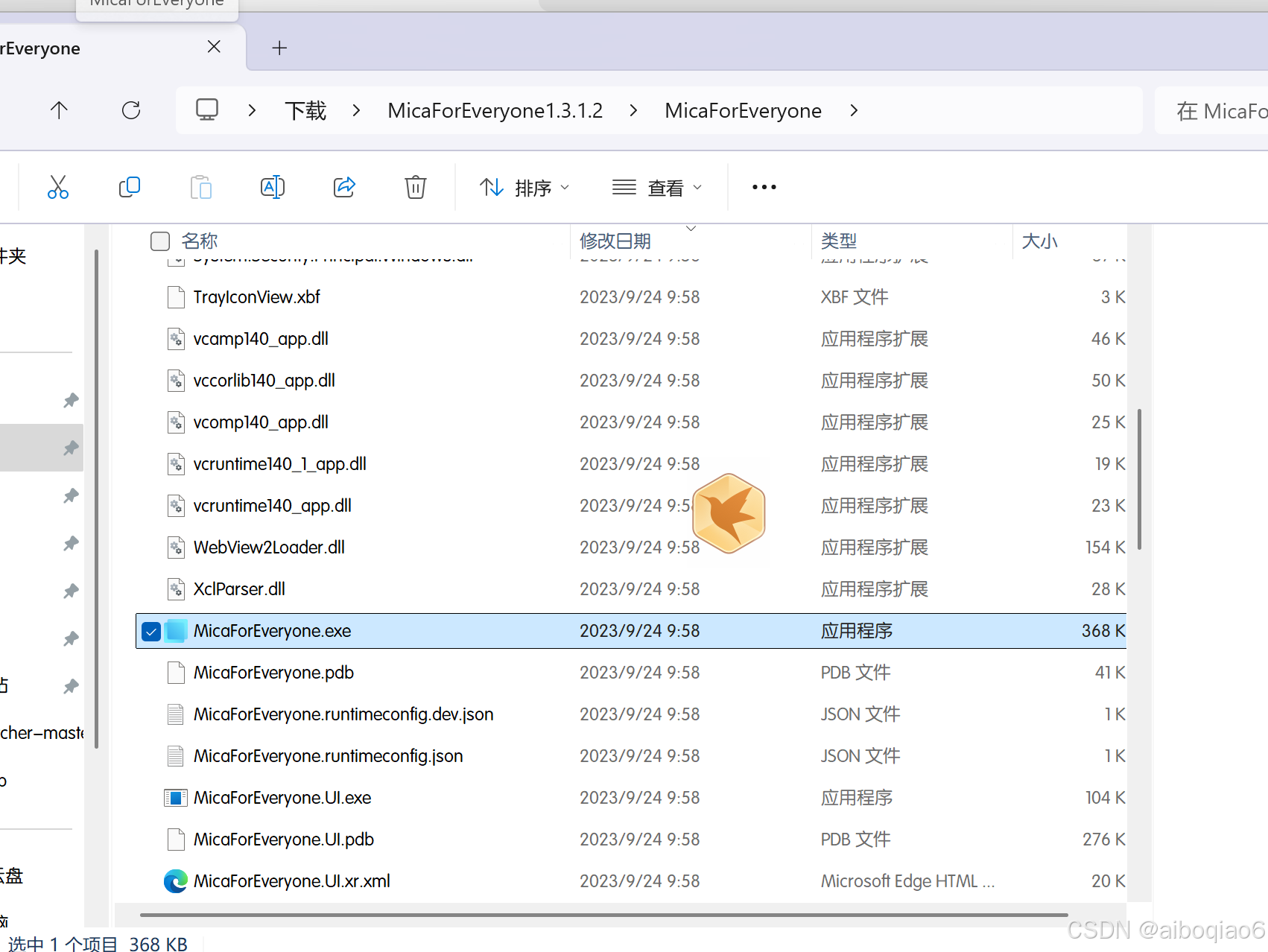The height and width of the screenshot is (952, 1268).
Task: Click the sort arrow above 修改日期
Action: (691, 228)
